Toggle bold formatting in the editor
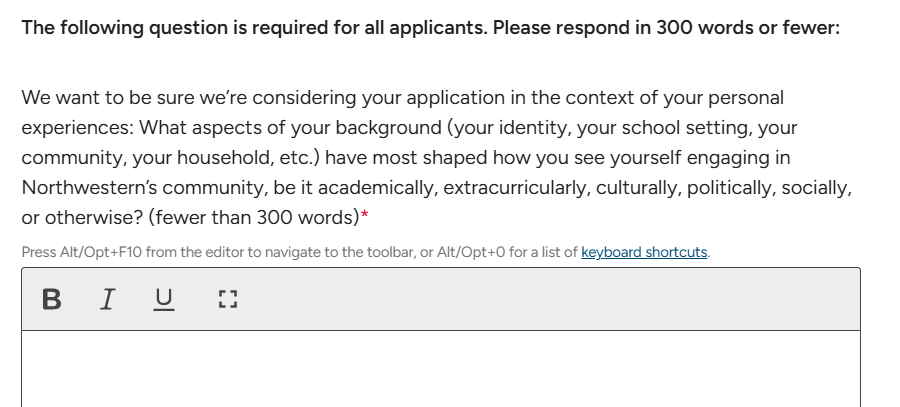The image size is (900, 407). coord(52,299)
